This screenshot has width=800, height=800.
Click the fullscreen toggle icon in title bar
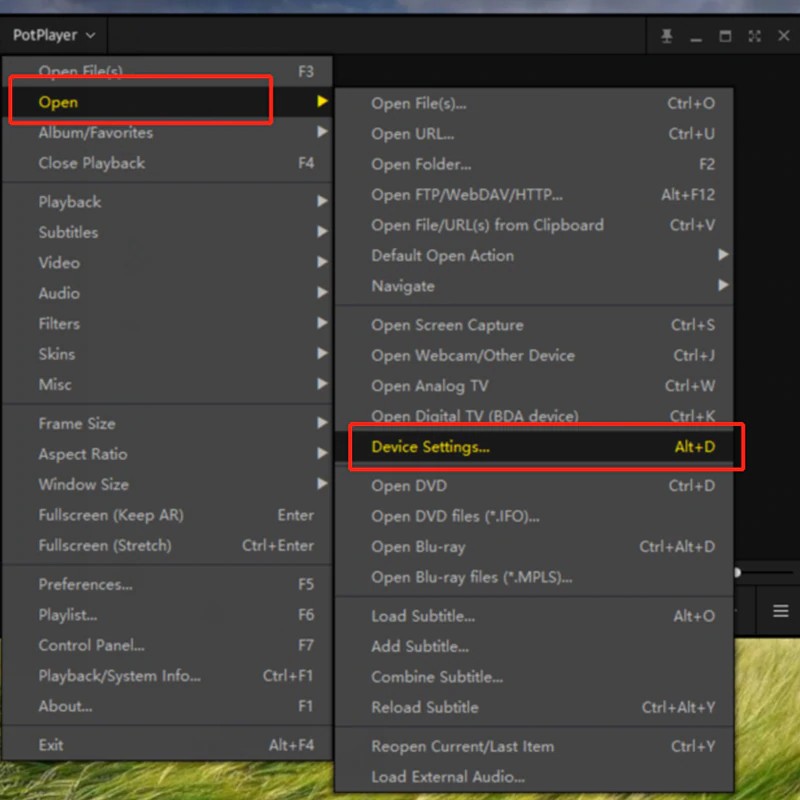point(754,36)
